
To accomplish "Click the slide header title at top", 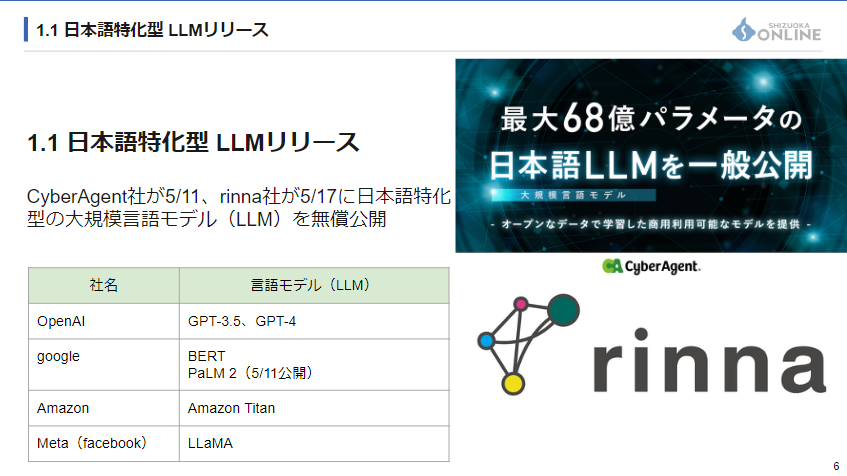I will click(152, 30).
